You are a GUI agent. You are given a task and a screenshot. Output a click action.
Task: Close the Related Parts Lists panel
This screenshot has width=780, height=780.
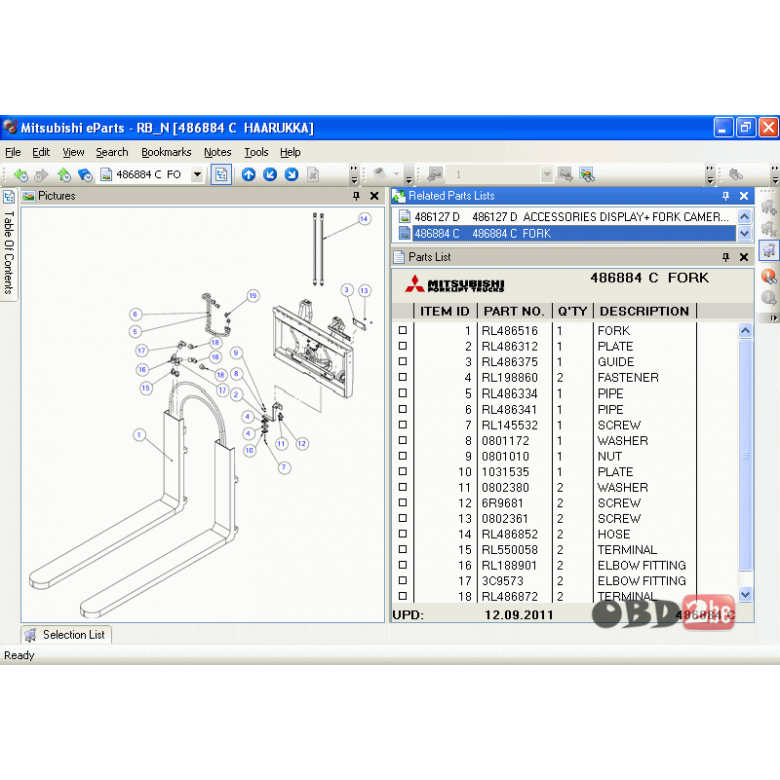tap(744, 196)
